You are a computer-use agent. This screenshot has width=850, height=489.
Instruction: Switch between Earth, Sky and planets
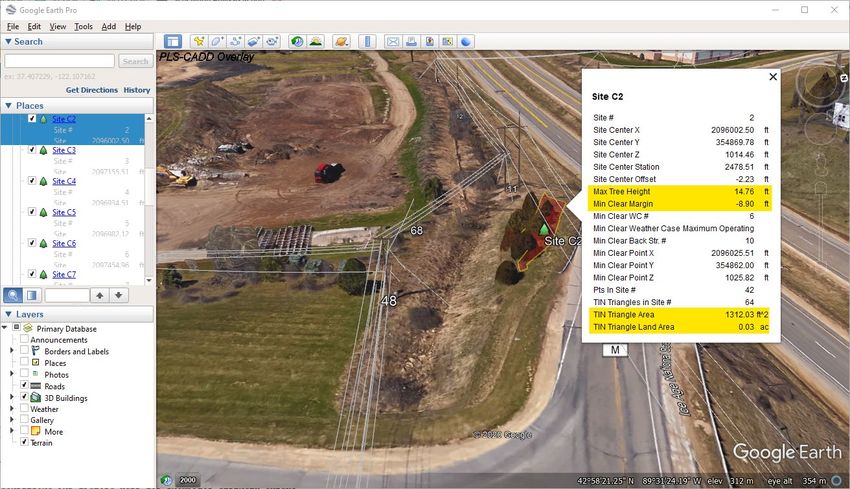point(342,41)
